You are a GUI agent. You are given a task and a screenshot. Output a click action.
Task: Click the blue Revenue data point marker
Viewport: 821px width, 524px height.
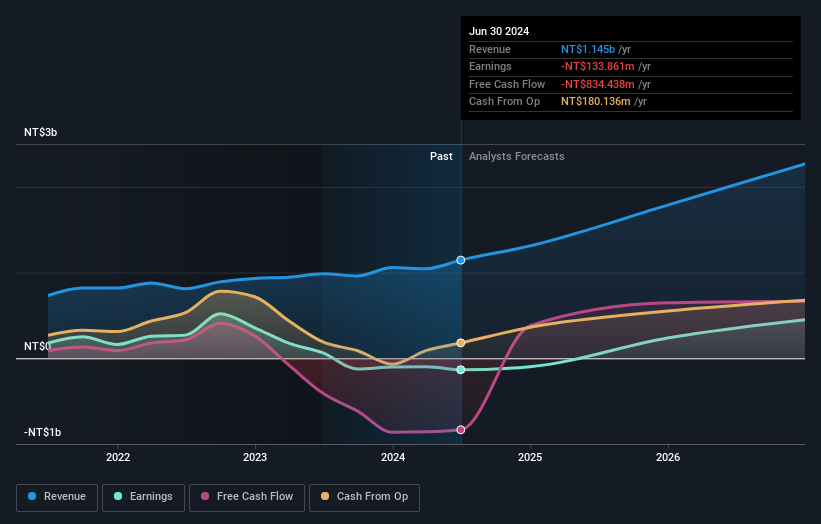pos(461,260)
